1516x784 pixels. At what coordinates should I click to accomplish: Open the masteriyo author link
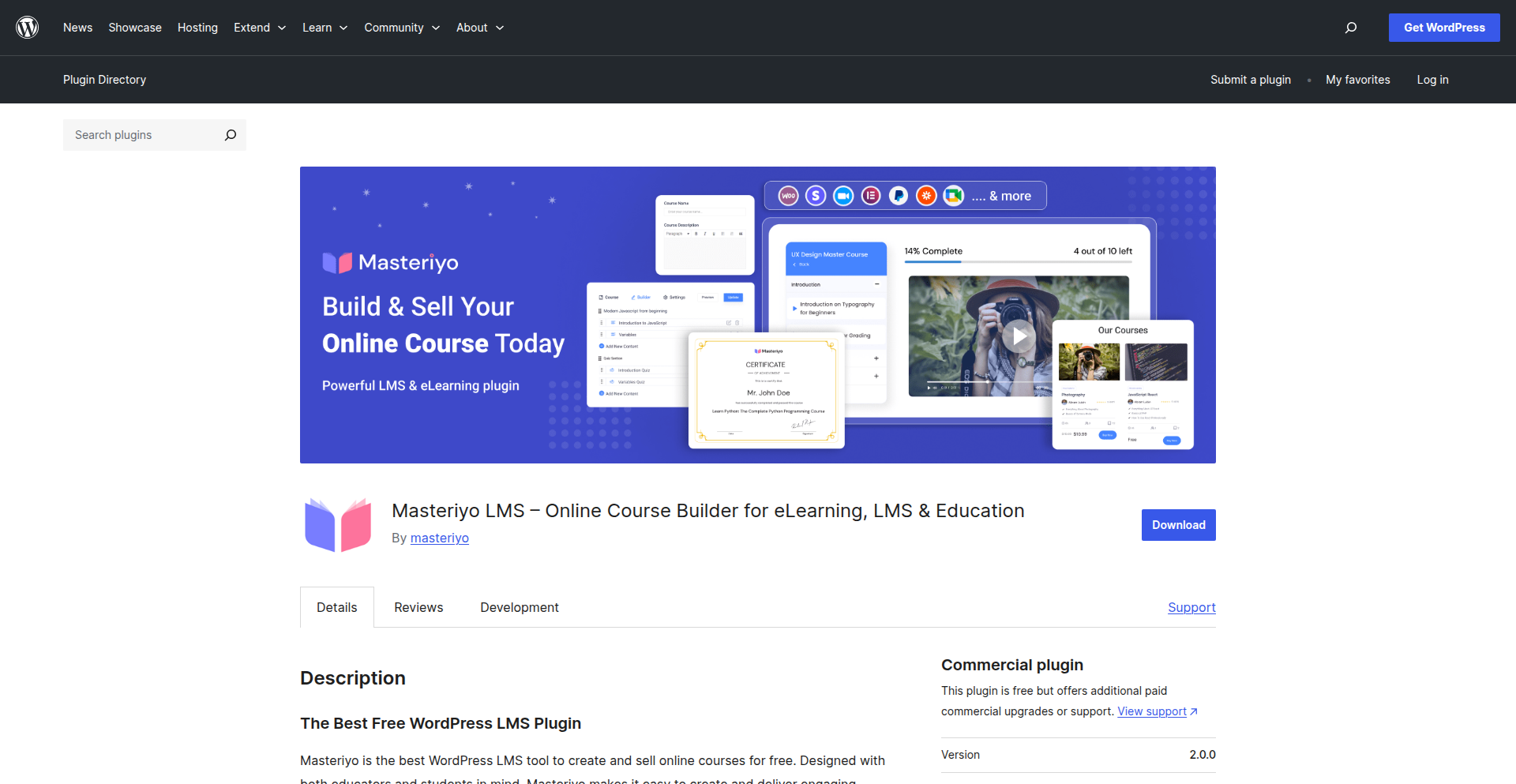point(440,538)
